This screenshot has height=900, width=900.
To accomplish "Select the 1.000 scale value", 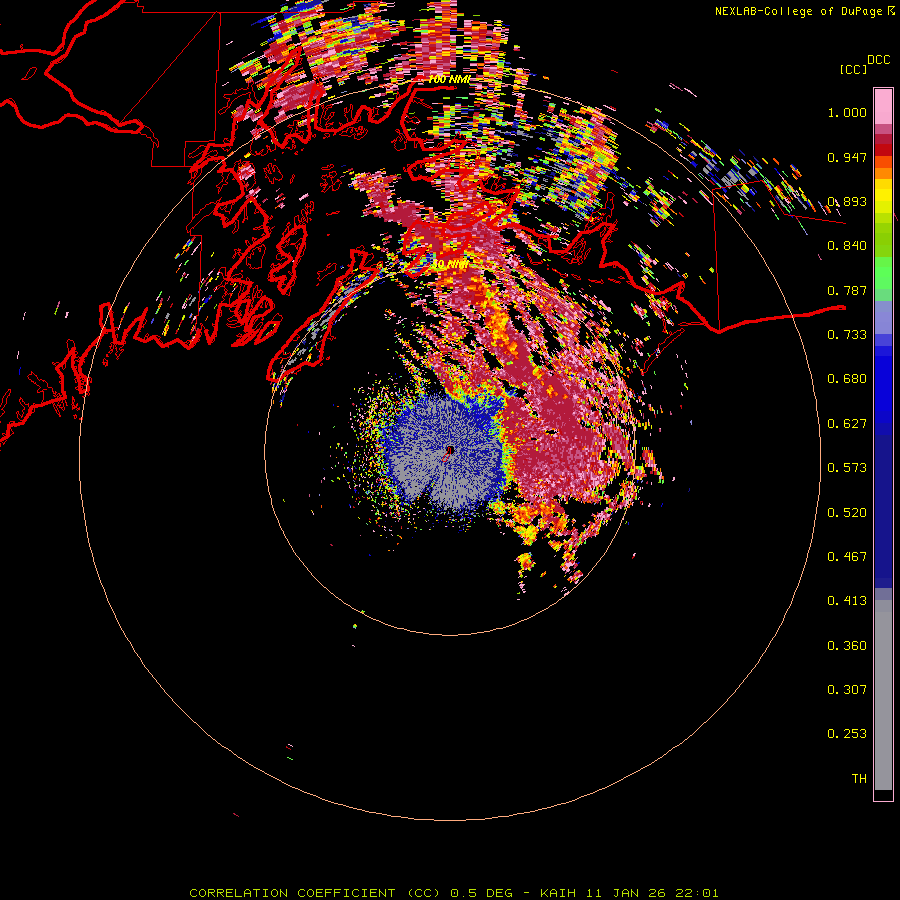I will (847, 112).
